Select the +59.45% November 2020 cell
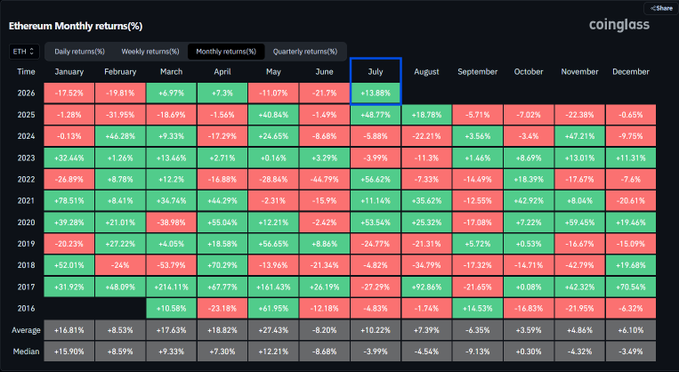Screen dimensions: 679x372 point(579,222)
